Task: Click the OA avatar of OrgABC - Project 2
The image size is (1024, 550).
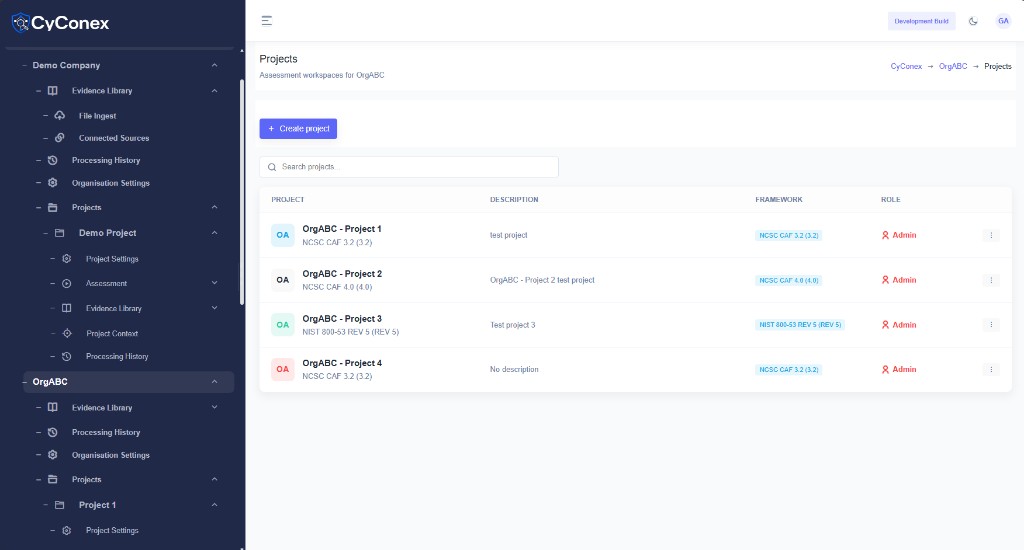Action: [x=283, y=280]
